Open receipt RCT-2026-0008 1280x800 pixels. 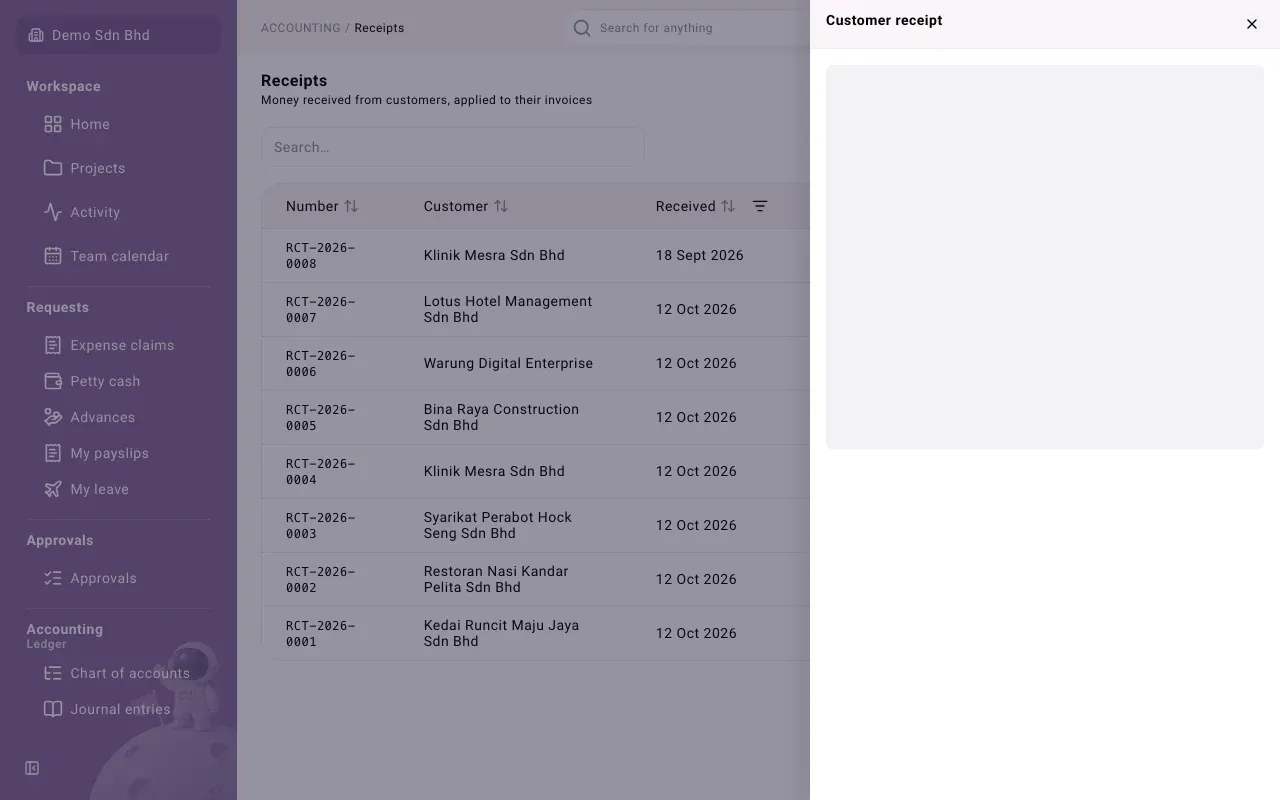pos(320,256)
